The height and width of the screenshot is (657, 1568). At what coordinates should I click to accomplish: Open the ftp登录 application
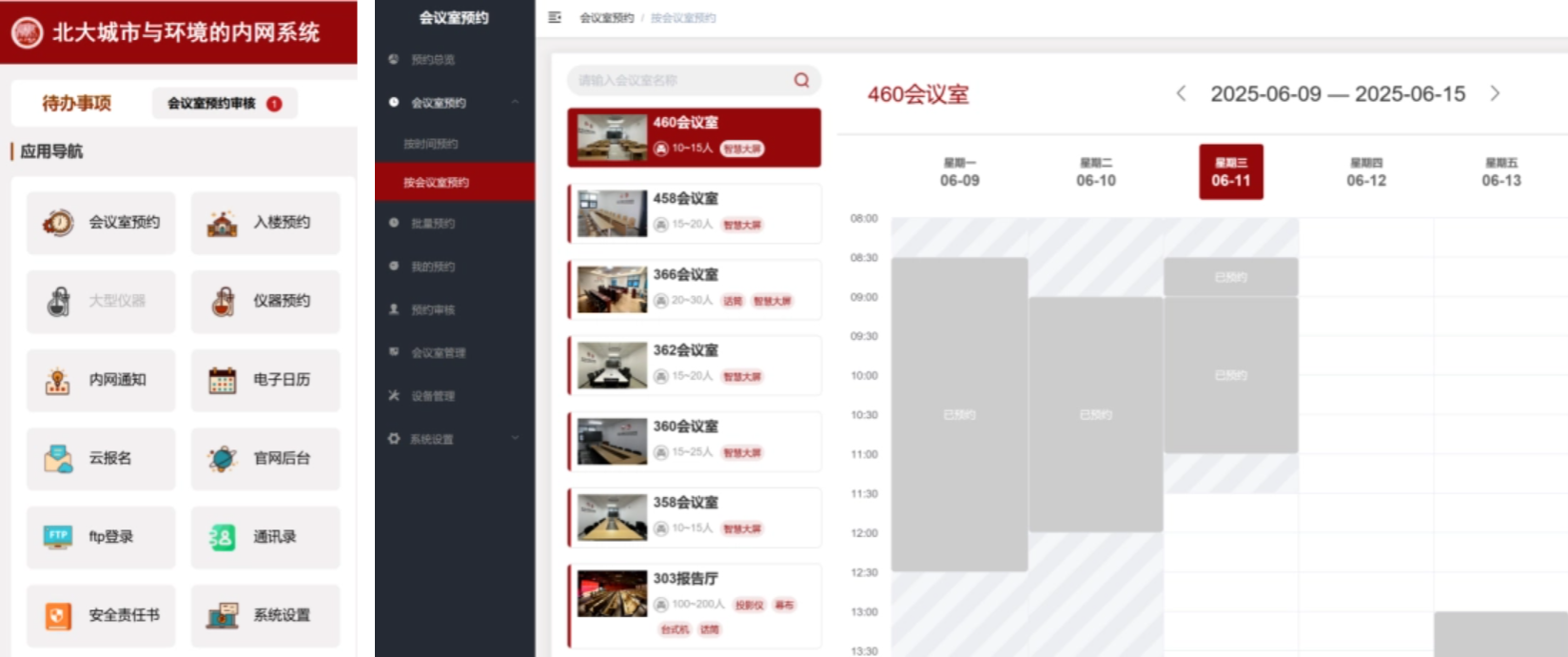[101, 537]
